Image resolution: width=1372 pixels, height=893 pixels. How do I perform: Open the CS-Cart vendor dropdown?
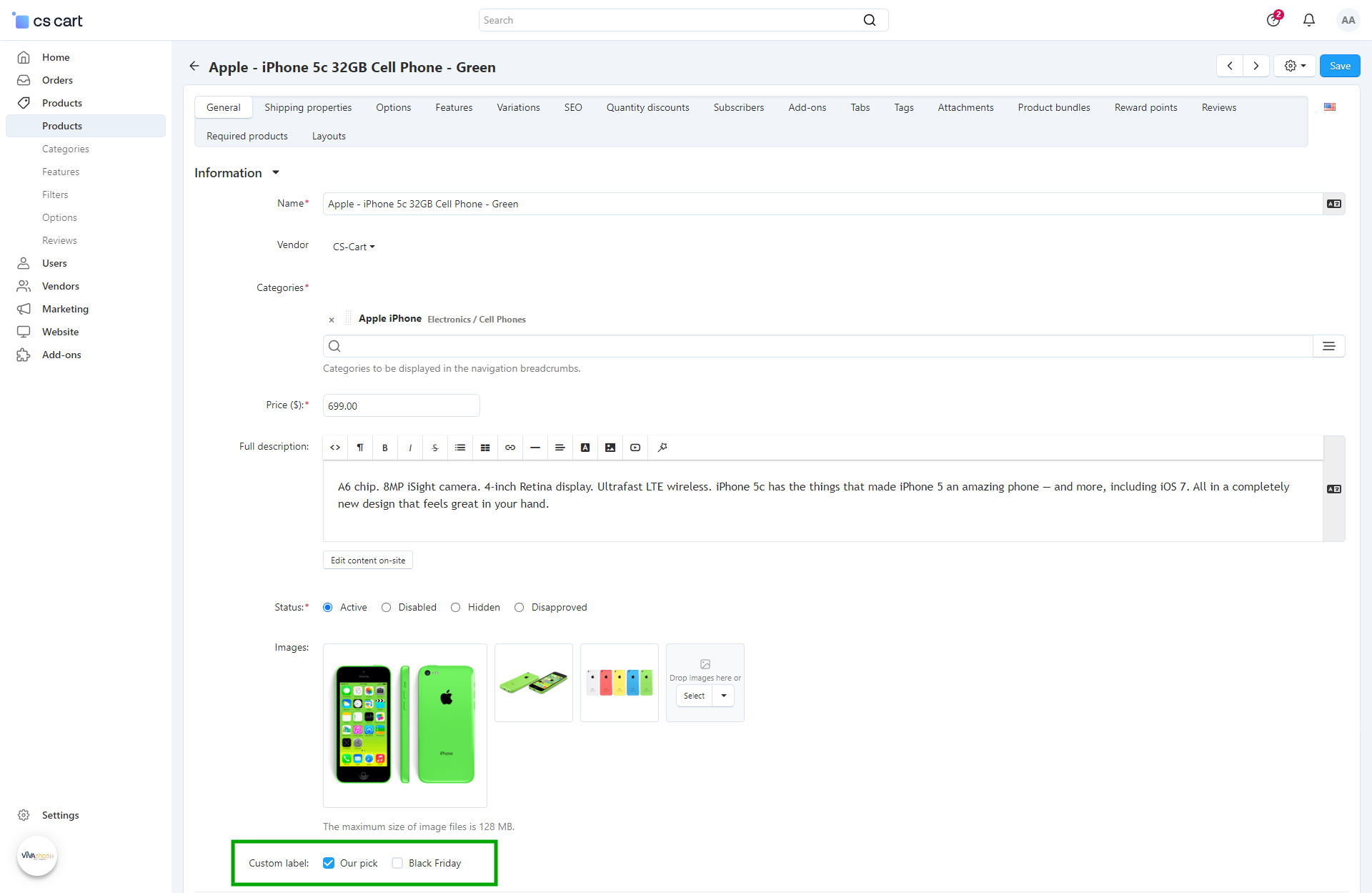[354, 247]
